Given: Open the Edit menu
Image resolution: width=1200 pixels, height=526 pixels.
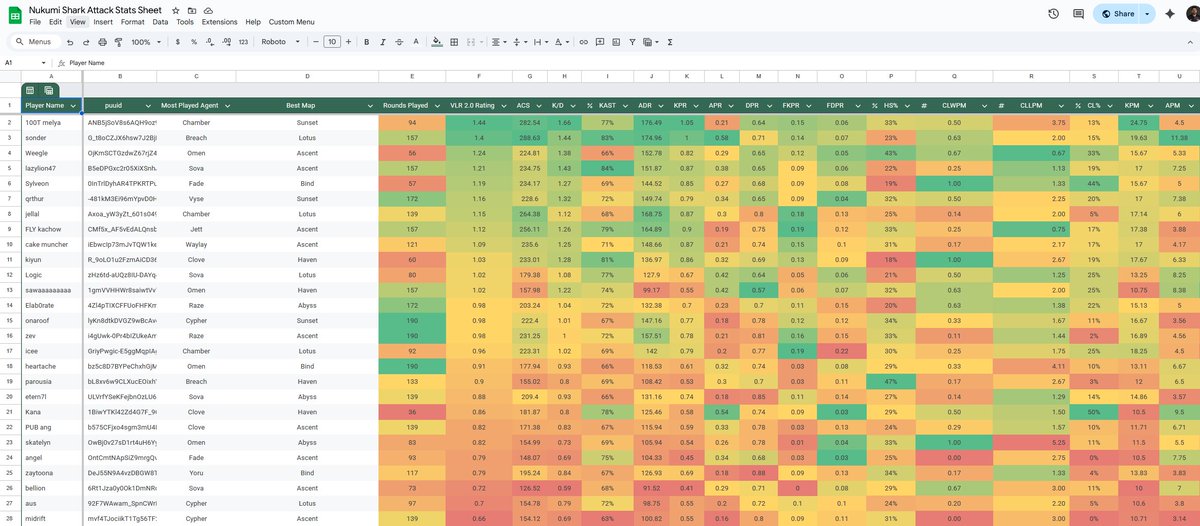Looking at the screenshot, I should click(x=55, y=21).
